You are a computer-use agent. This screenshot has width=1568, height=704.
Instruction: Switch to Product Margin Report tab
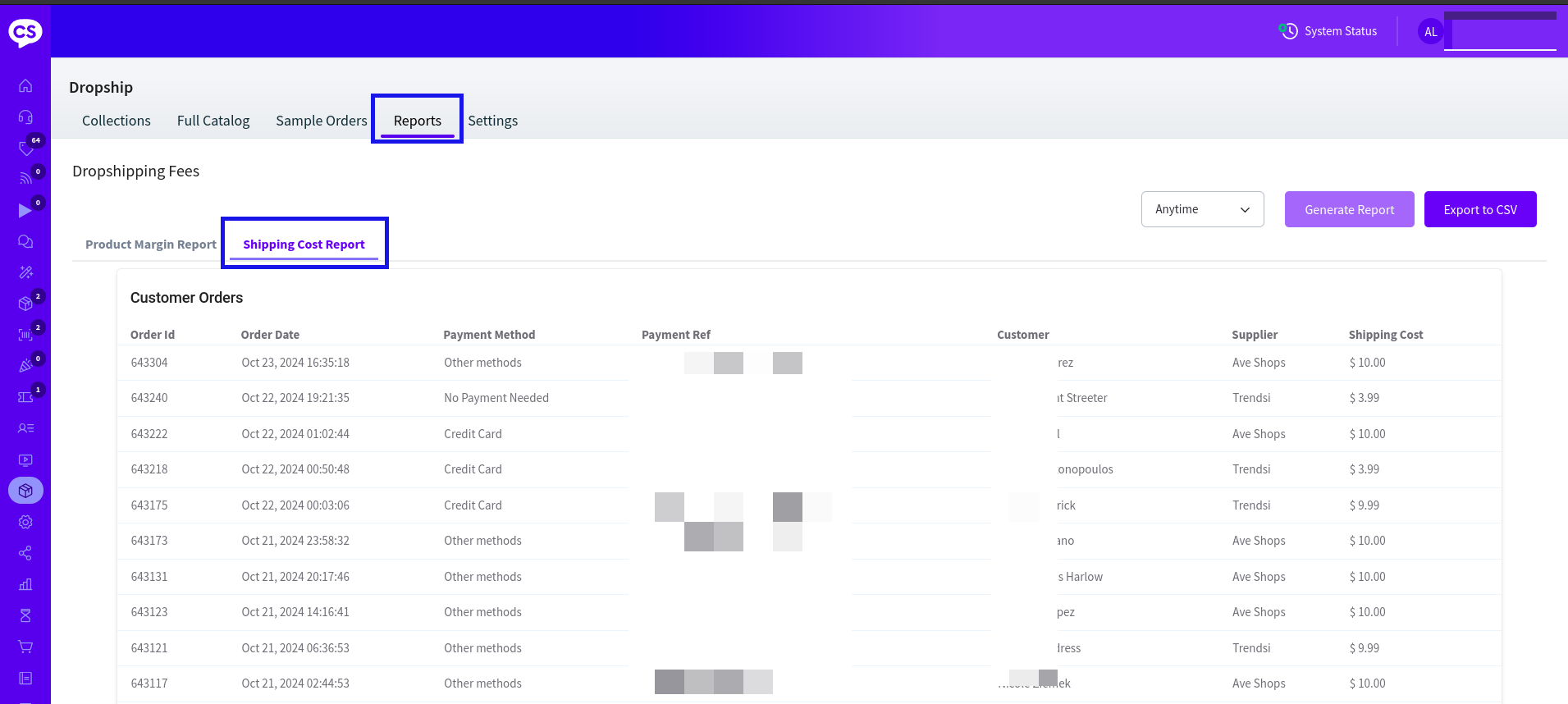click(151, 245)
